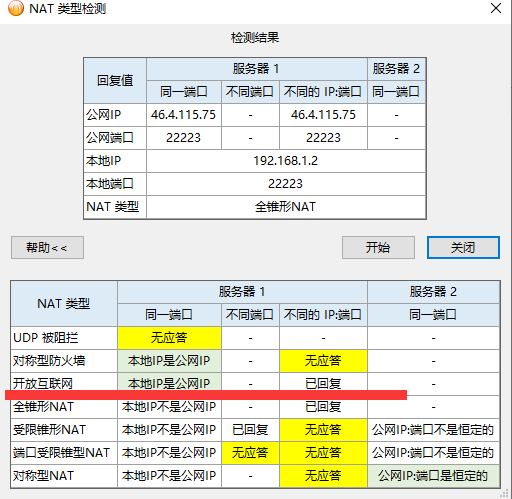This screenshot has height=499, width=512.
Task: Click the 回复值 header cell
Action: pos(115,80)
